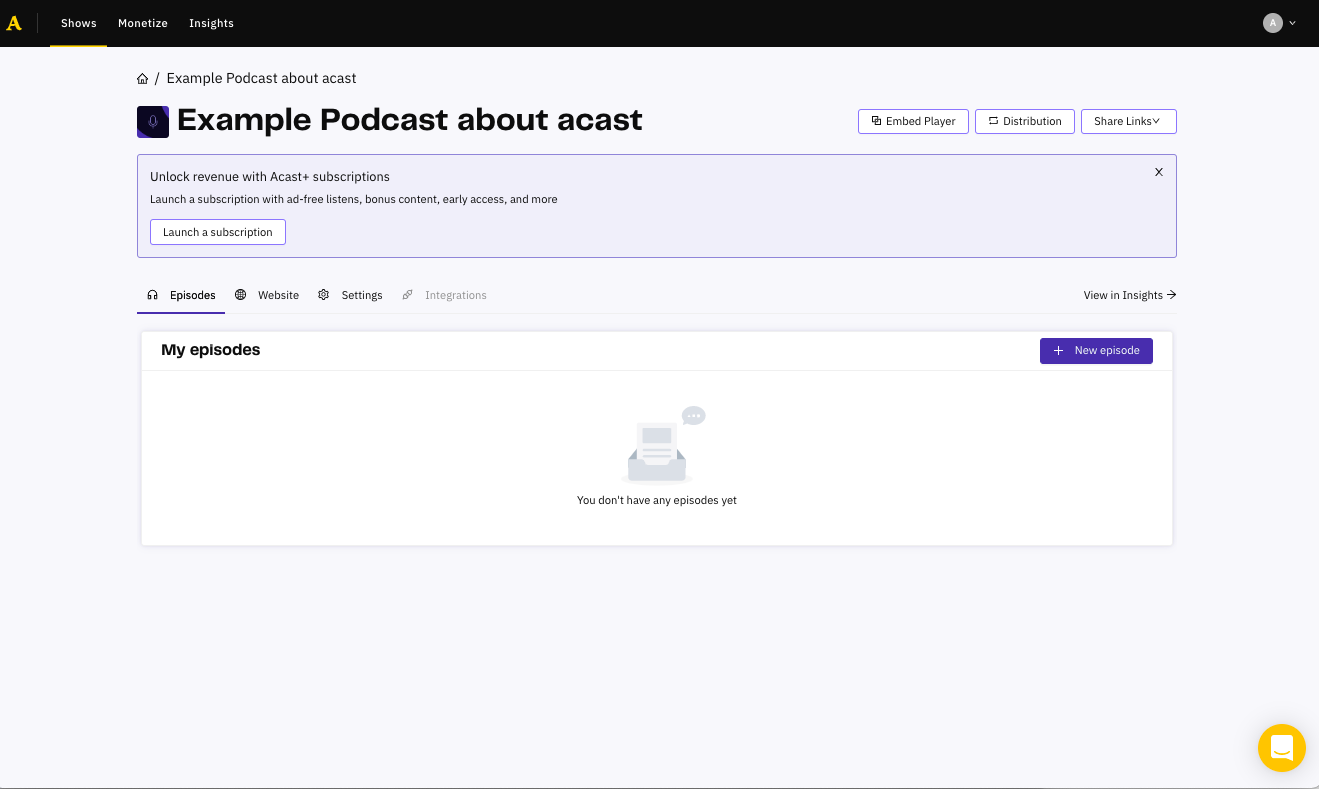Go to home via breadcrumb house icon
This screenshot has height=789, width=1319.
click(143, 78)
